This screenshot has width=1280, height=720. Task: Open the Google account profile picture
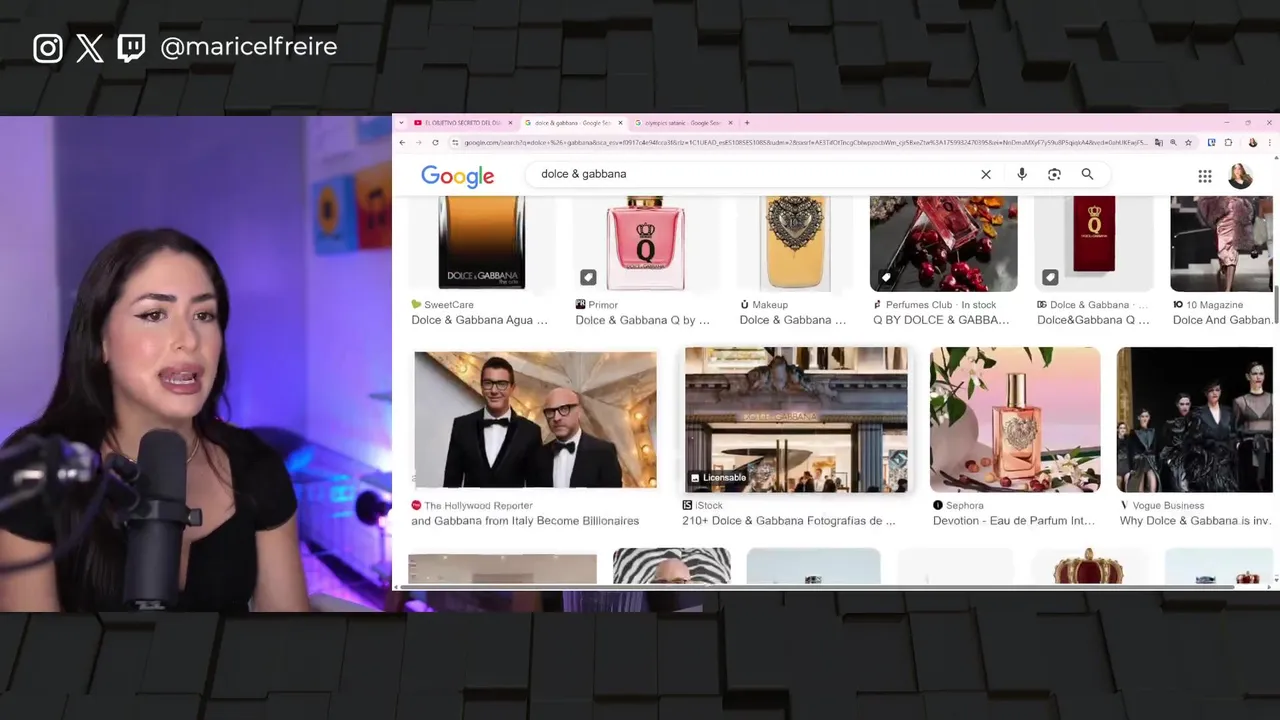(x=1240, y=176)
